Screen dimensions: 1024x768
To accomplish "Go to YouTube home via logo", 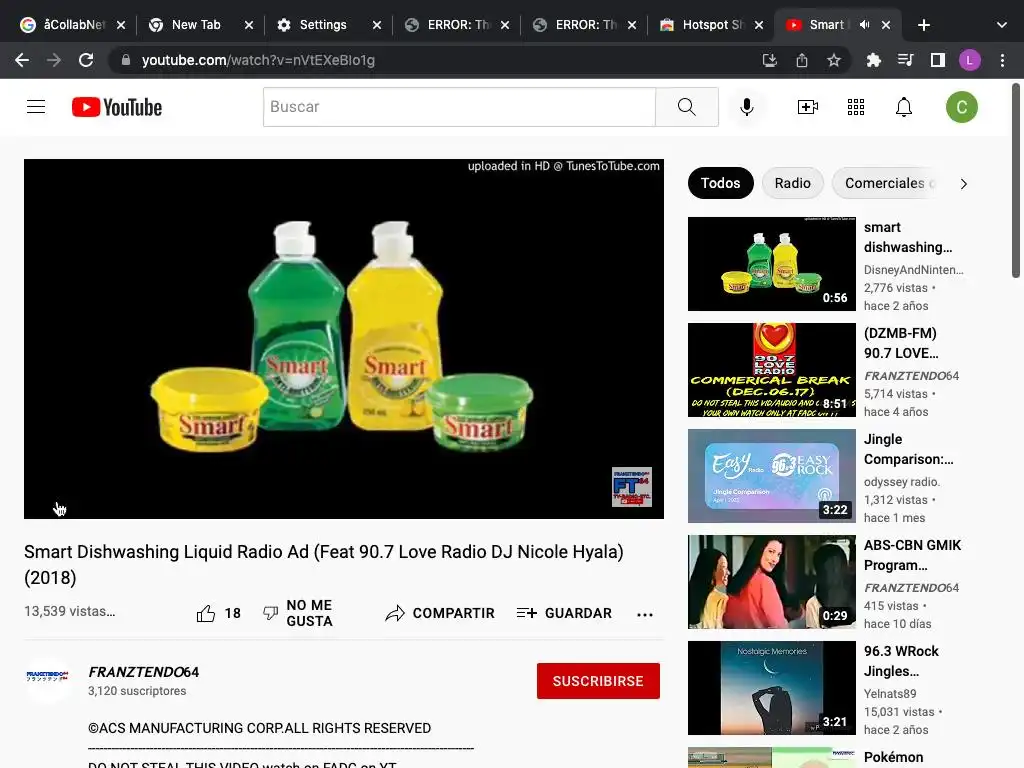I will 117,107.
